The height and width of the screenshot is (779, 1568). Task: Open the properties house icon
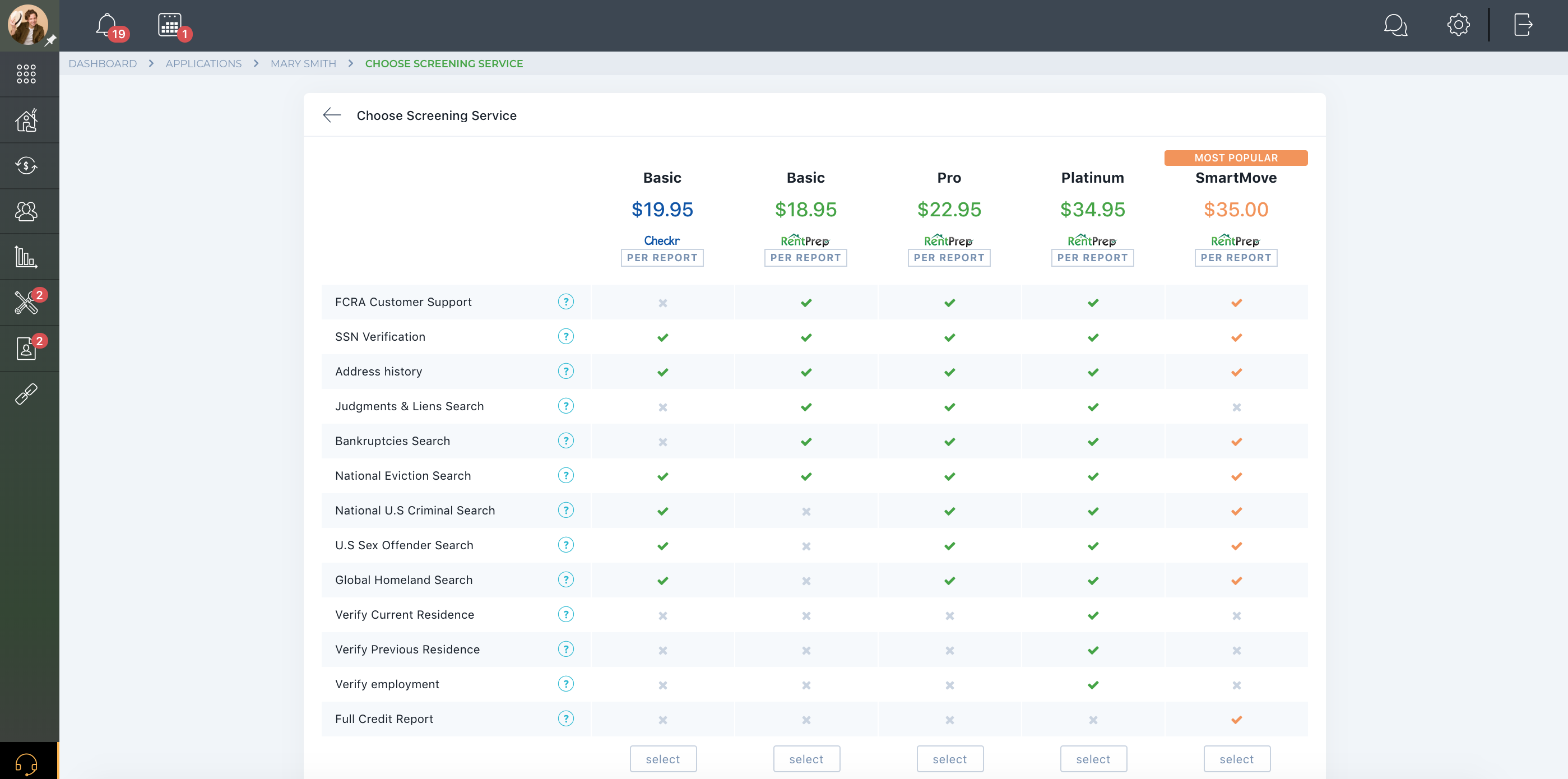coord(26,120)
